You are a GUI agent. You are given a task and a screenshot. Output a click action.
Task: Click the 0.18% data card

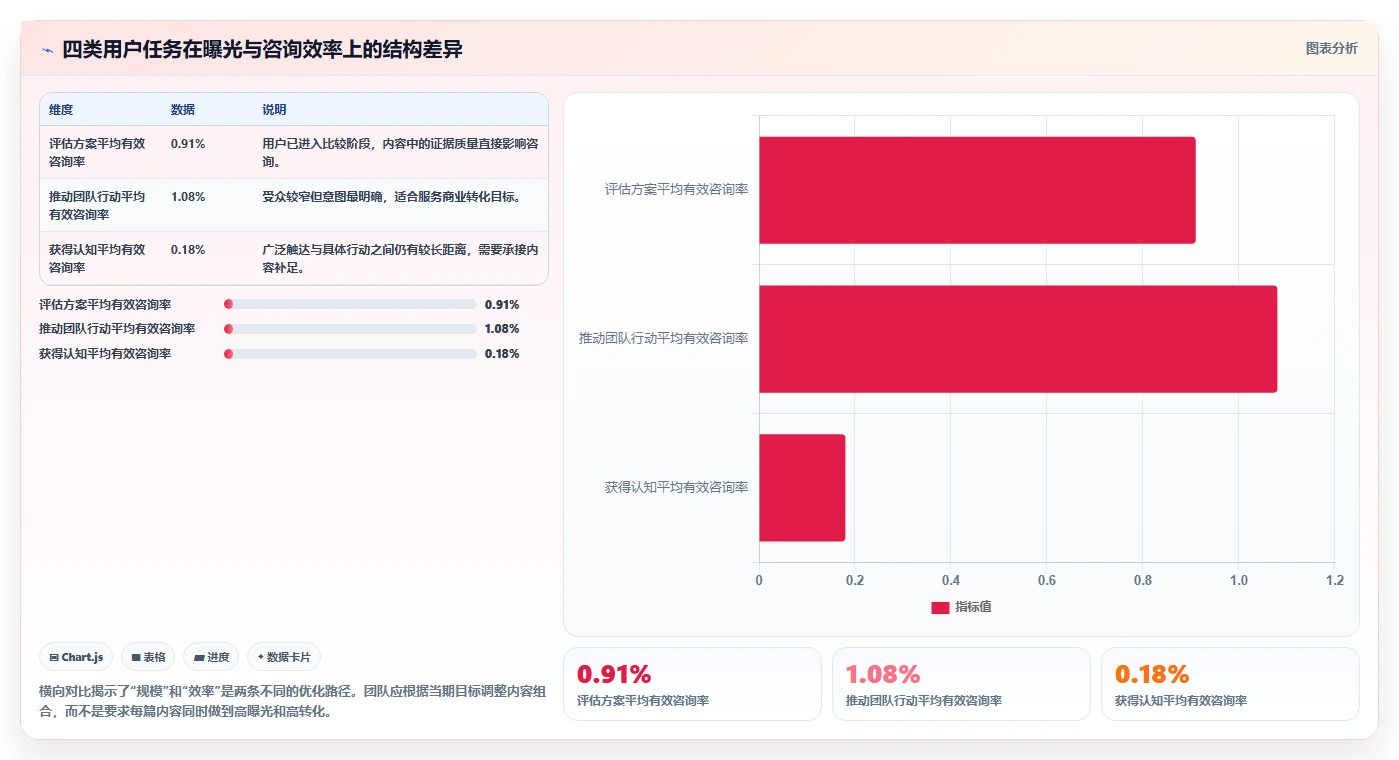[1230, 684]
